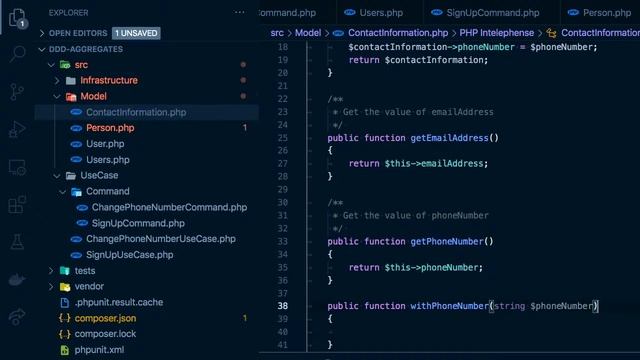
Task: Click class symbol icon in breadcrumb
Action: tap(551, 33)
